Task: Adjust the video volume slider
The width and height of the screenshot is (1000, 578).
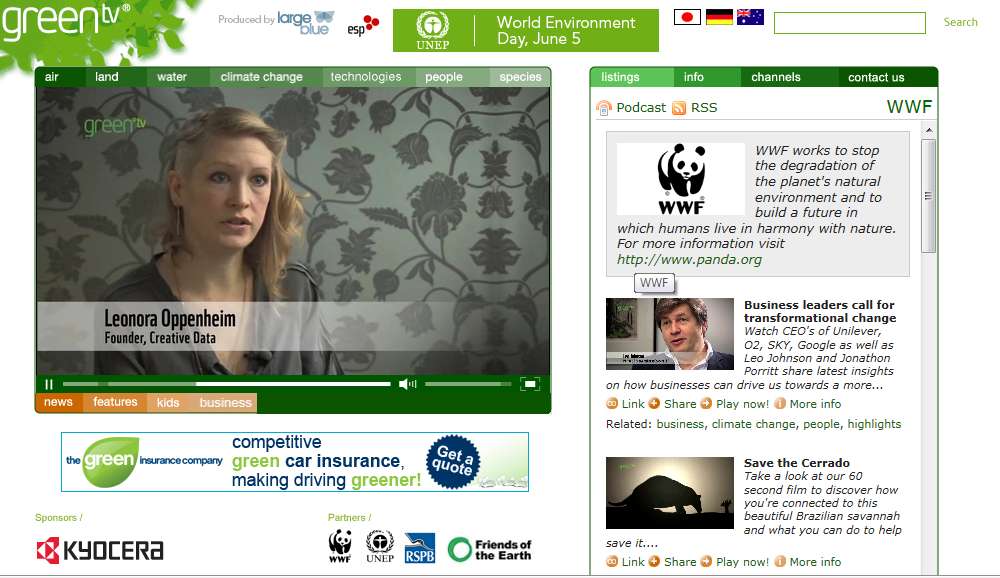Action: point(468,384)
